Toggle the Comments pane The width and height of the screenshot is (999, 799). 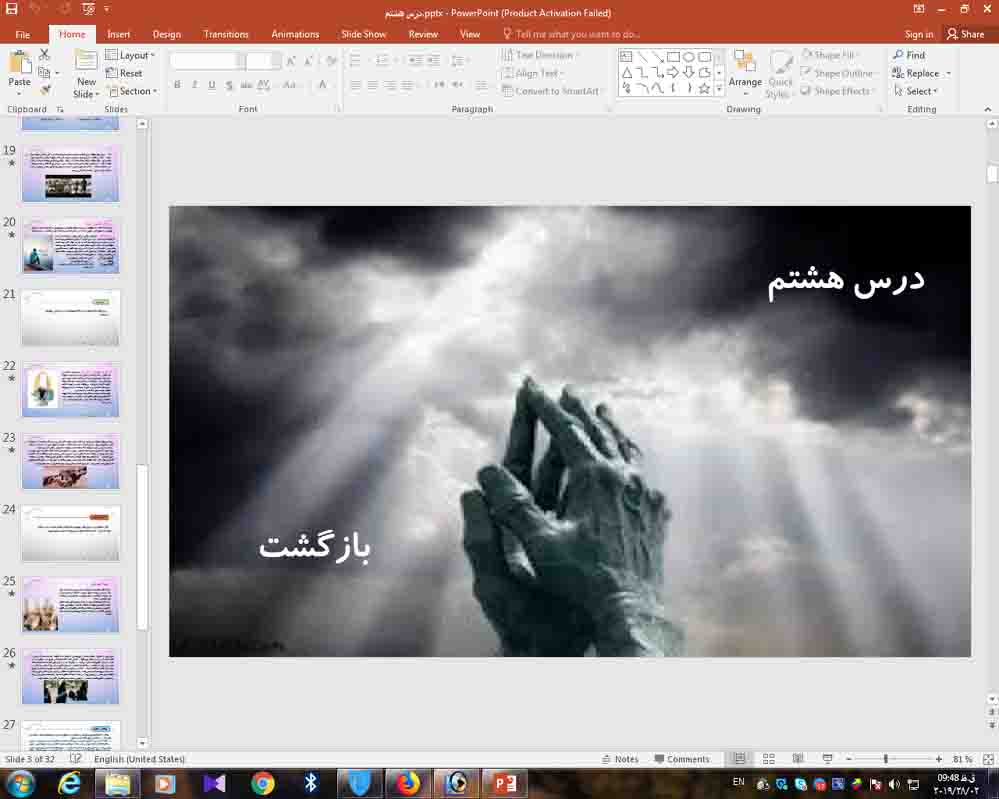tap(682, 759)
